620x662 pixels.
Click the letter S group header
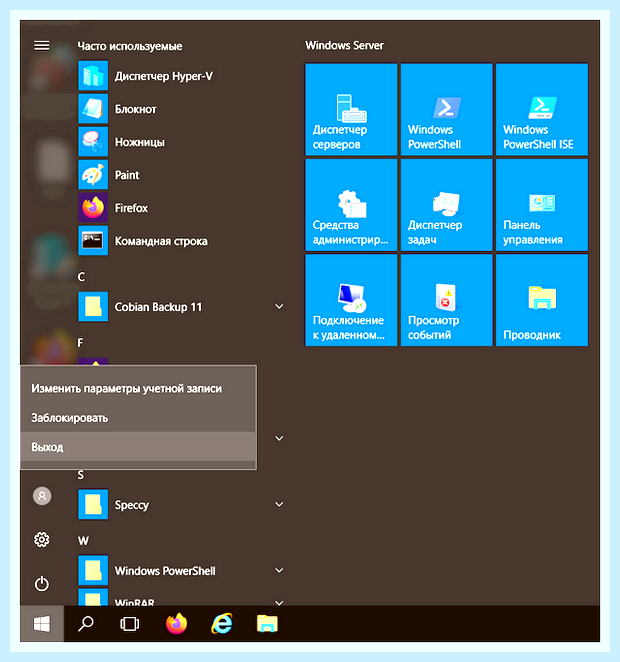click(x=81, y=475)
